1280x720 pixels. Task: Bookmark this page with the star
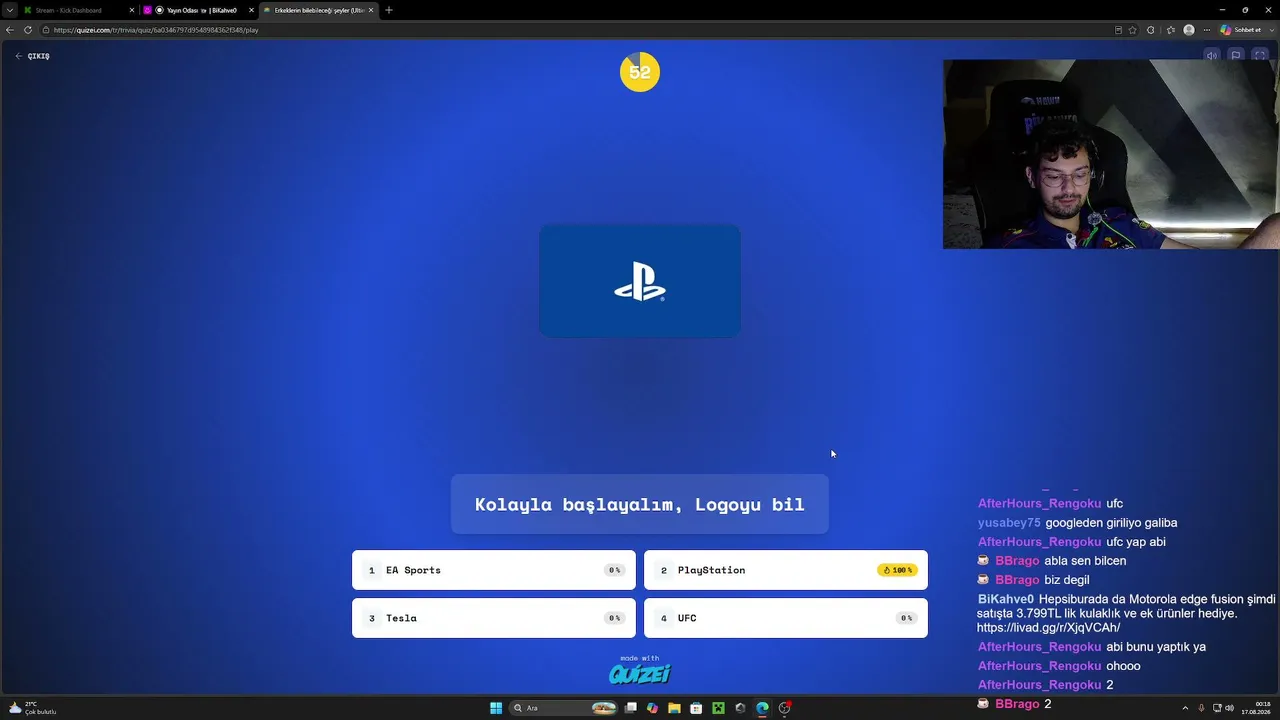(x=1133, y=30)
